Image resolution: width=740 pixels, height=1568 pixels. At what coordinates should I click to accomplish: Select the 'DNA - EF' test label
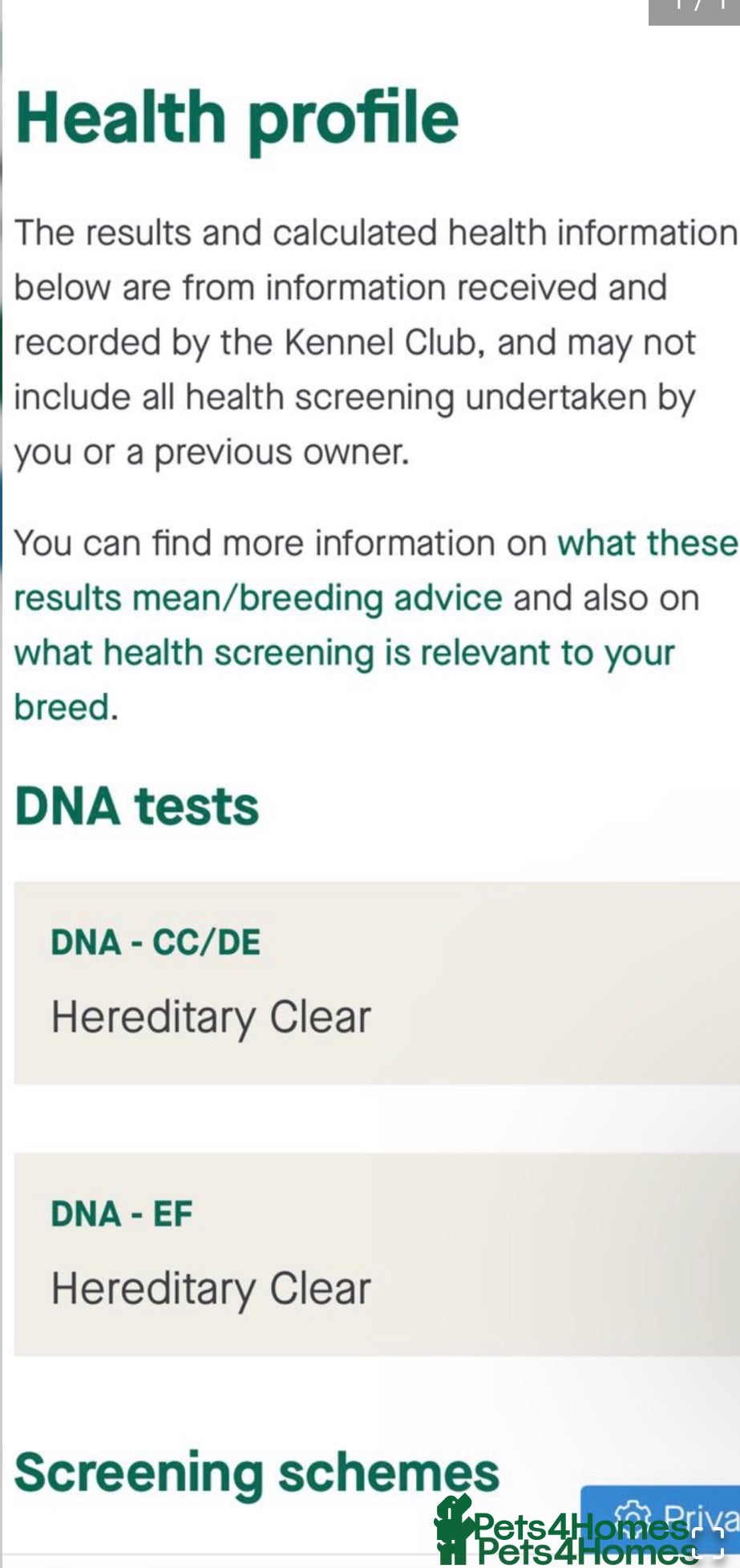(x=122, y=1213)
